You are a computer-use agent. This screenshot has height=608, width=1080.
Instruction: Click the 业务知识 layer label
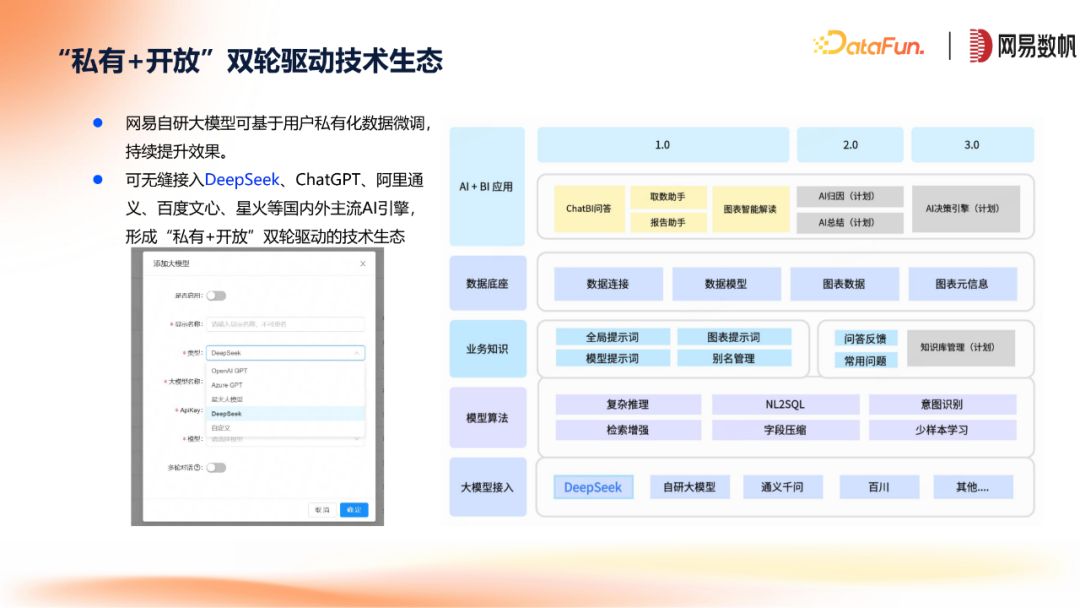point(487,348)
